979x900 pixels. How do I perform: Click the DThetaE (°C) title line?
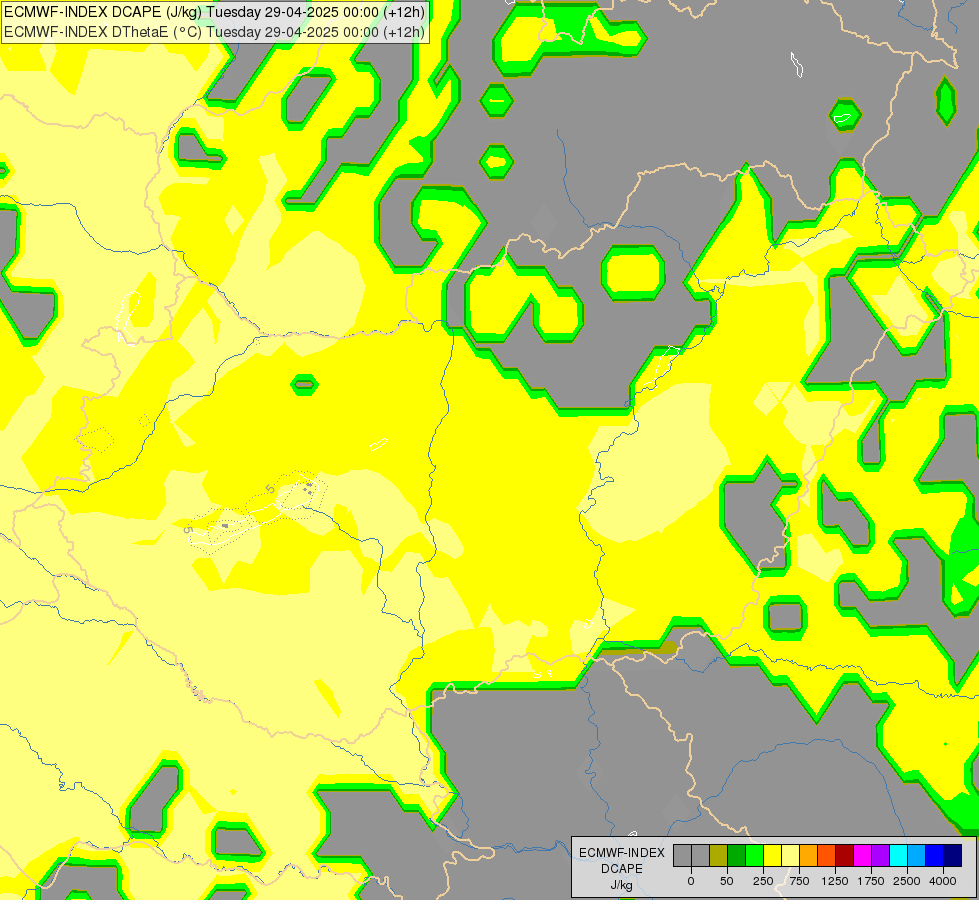214,32
